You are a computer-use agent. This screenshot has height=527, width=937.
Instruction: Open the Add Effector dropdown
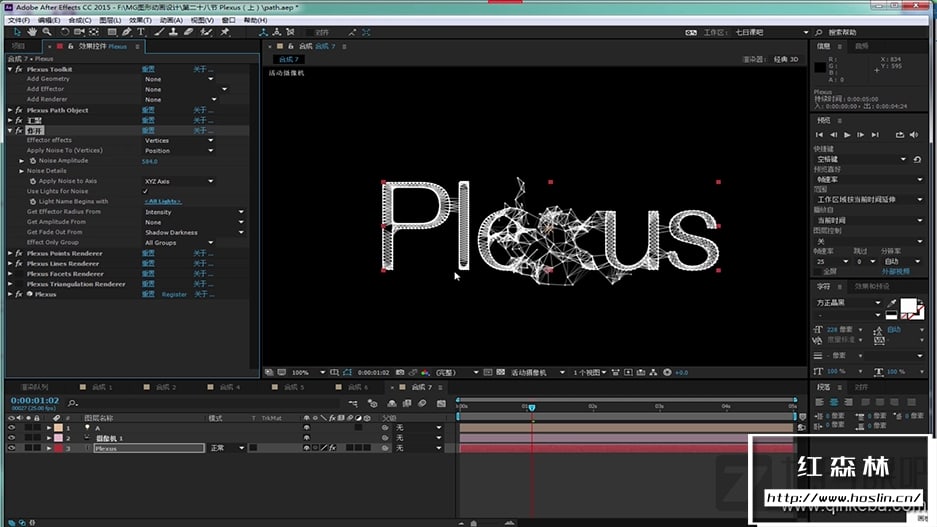[x=185, y=89]
